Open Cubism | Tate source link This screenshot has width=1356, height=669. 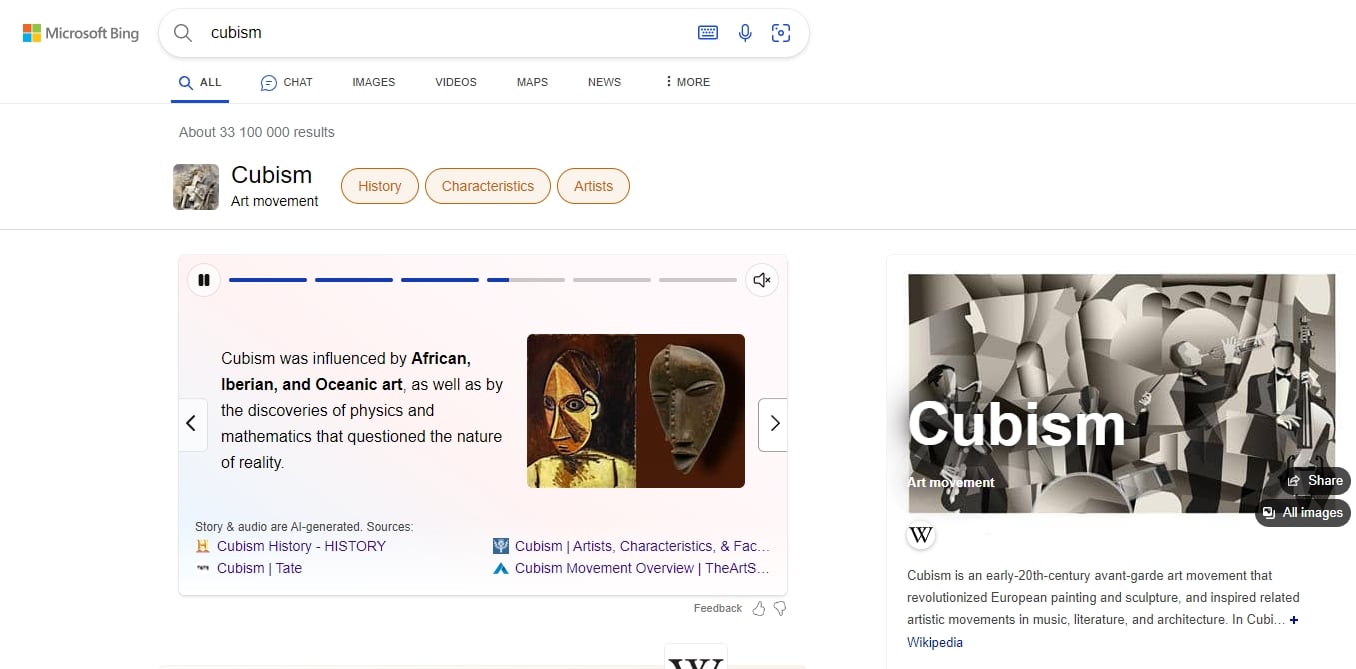pyautogui.click(x=259, y=568)
